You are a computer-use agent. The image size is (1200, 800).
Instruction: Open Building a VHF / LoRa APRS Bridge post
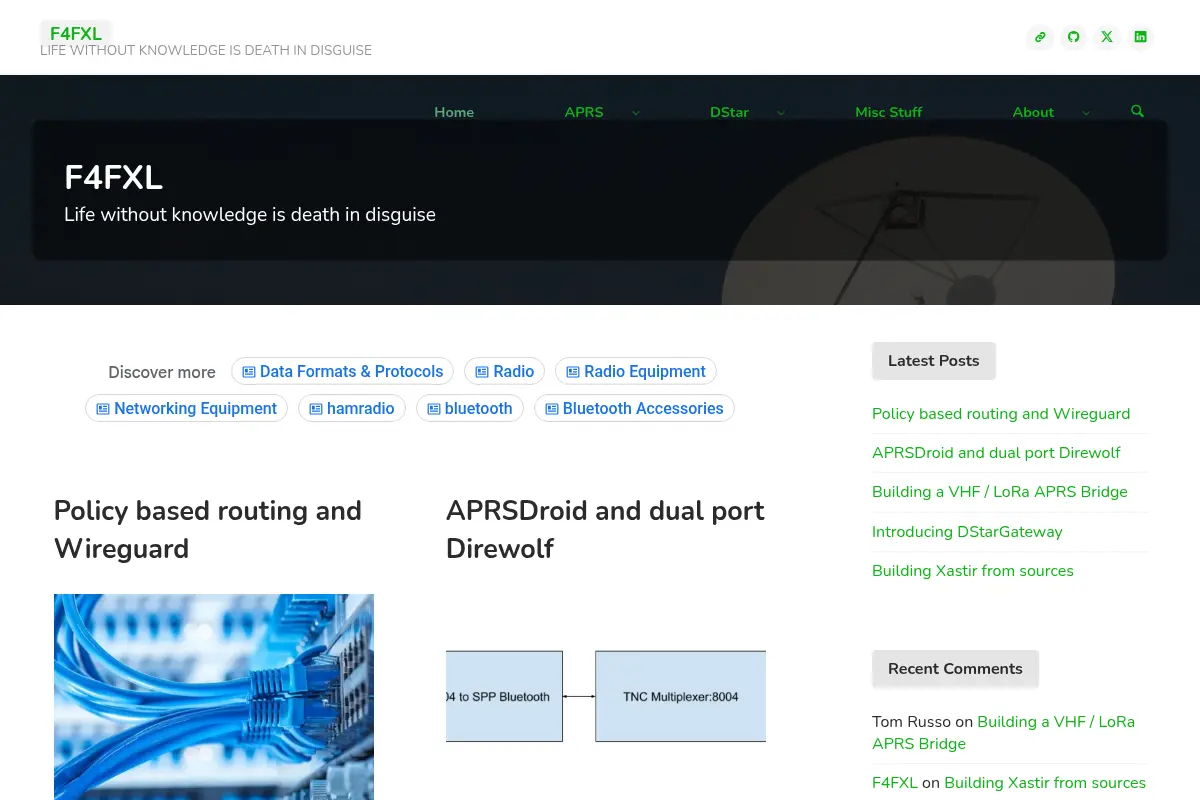click(x=1000, y=491)
